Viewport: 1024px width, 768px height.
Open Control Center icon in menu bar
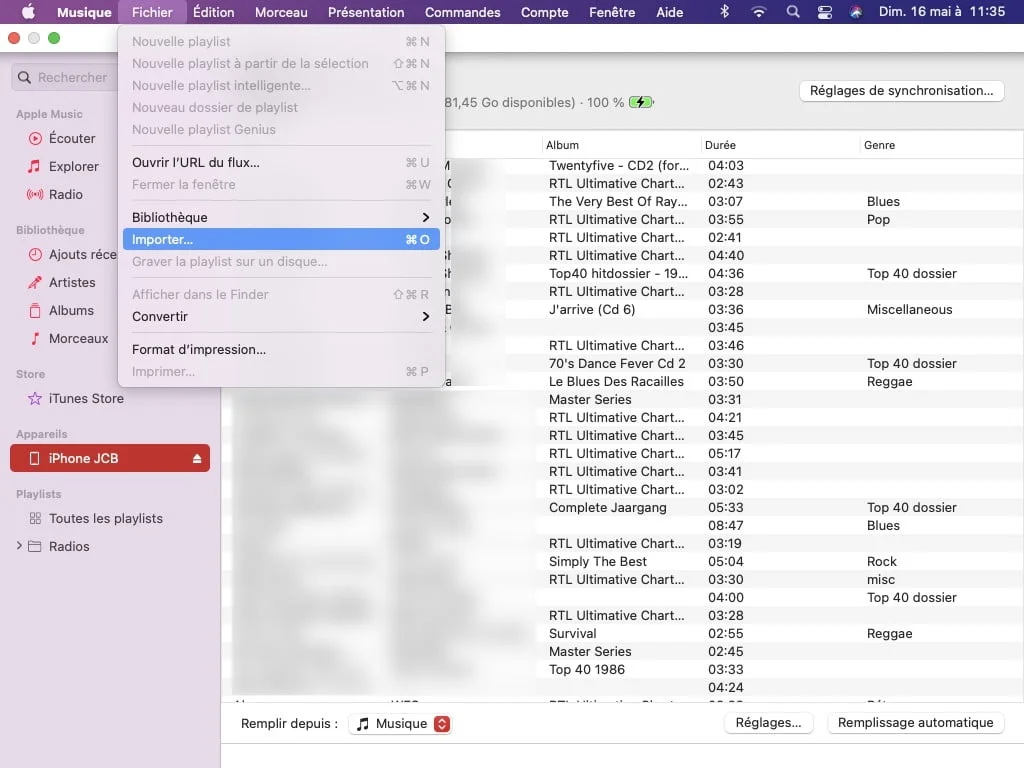(825, 12)
